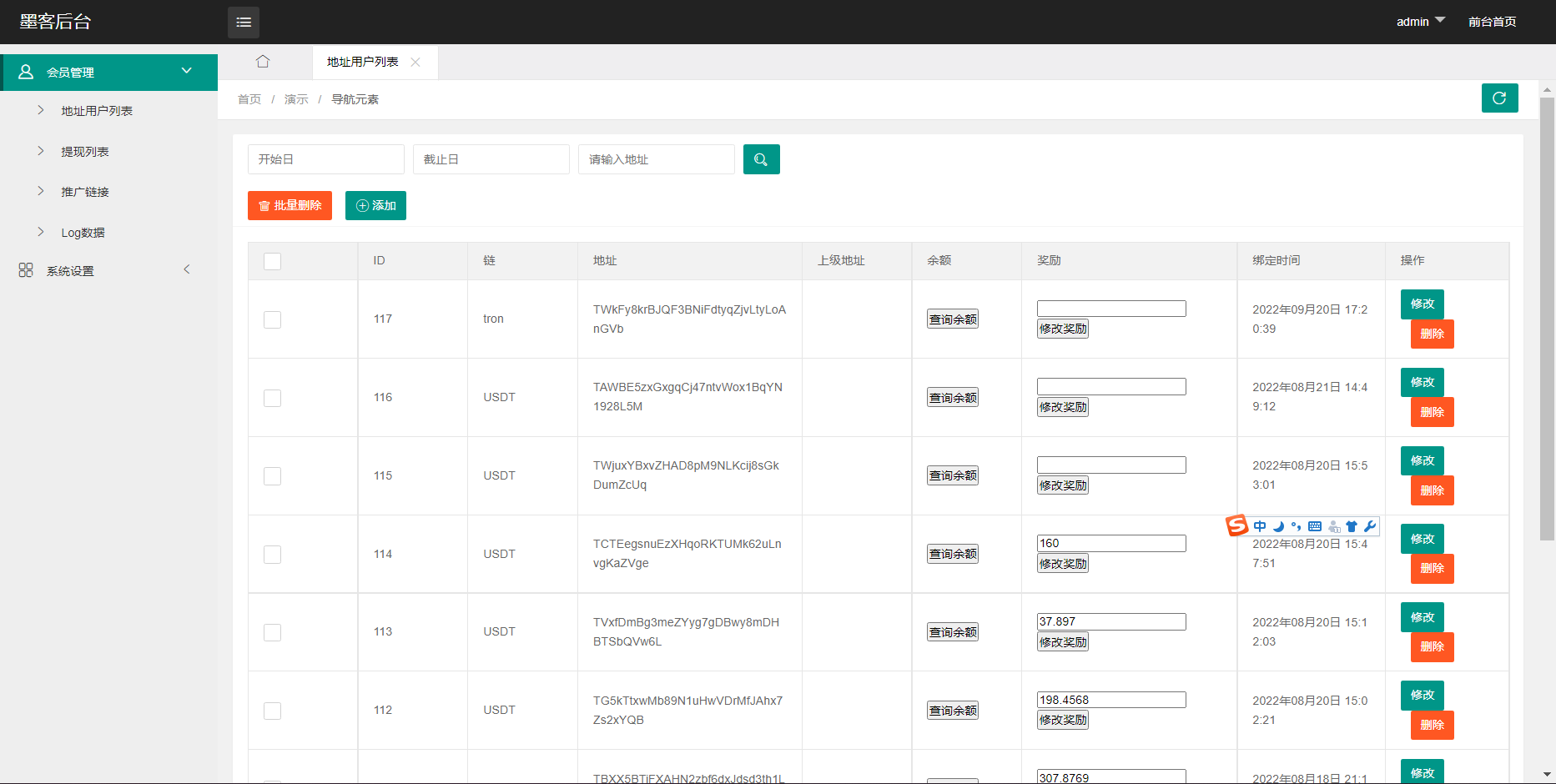Click 查询余额 for ID 113

(953, 632)
